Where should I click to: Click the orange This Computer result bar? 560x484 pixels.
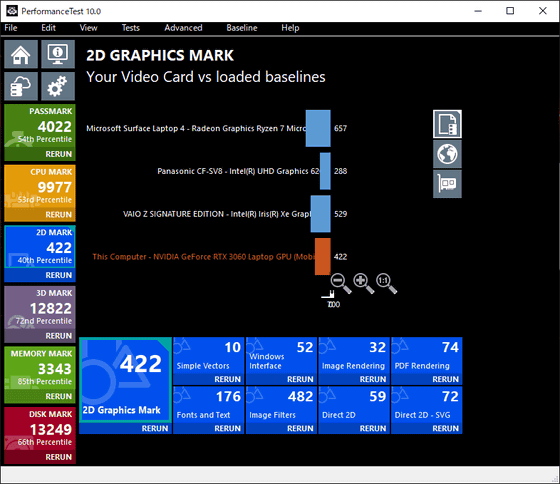tap(322, 256)
